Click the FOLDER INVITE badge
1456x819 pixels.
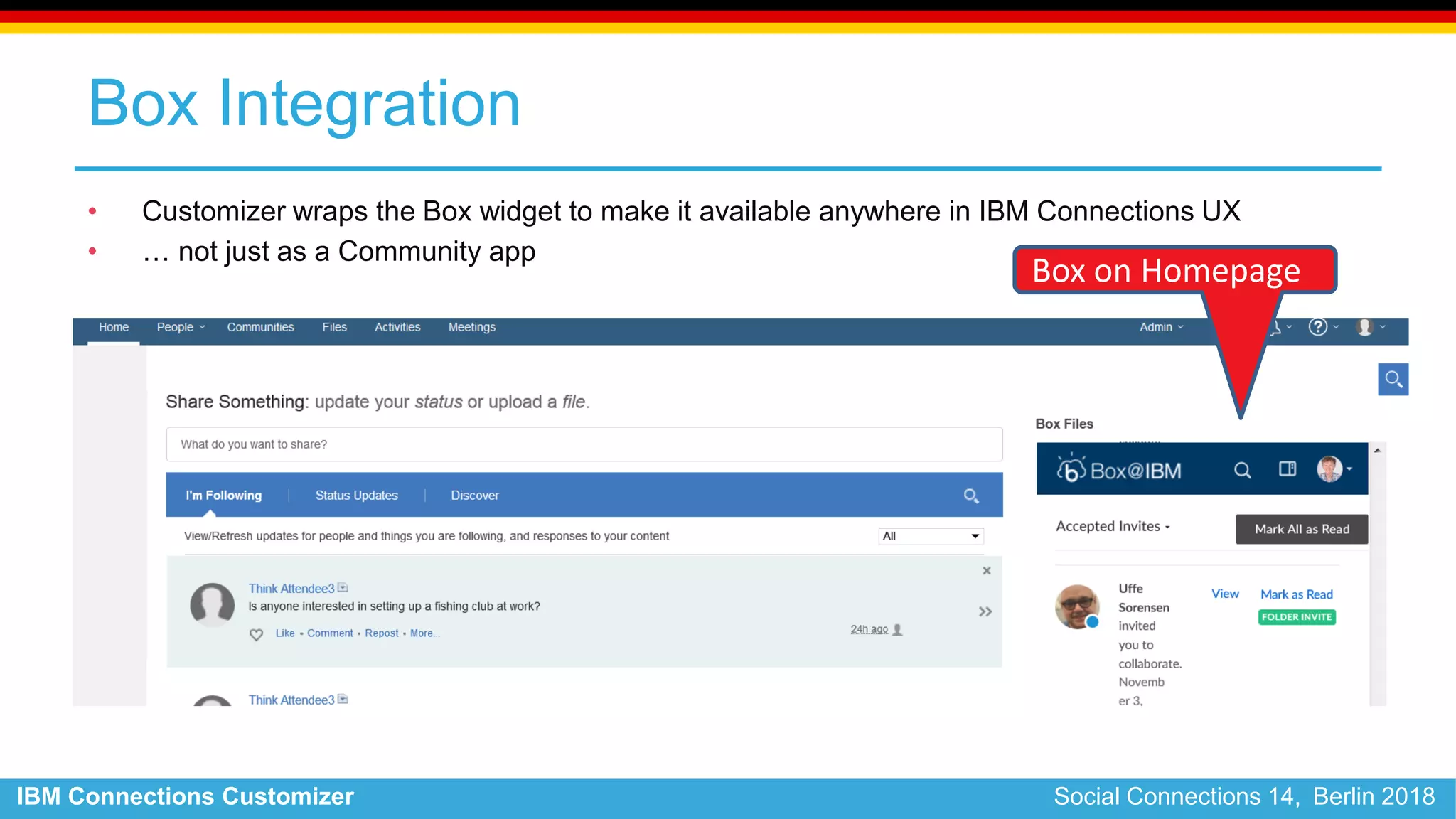[x=1297, y=617]
